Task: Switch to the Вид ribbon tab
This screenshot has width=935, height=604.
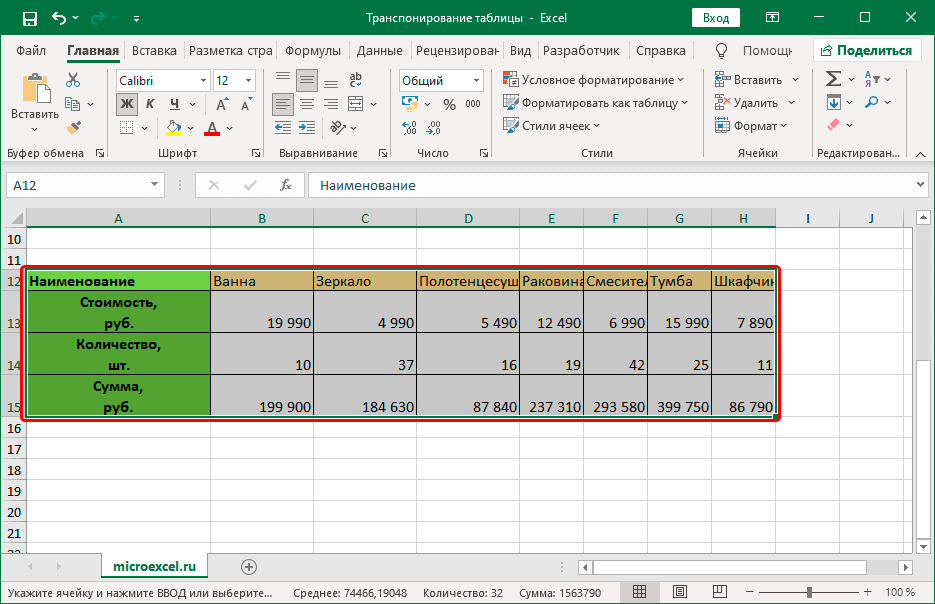Action: point(520,51)
